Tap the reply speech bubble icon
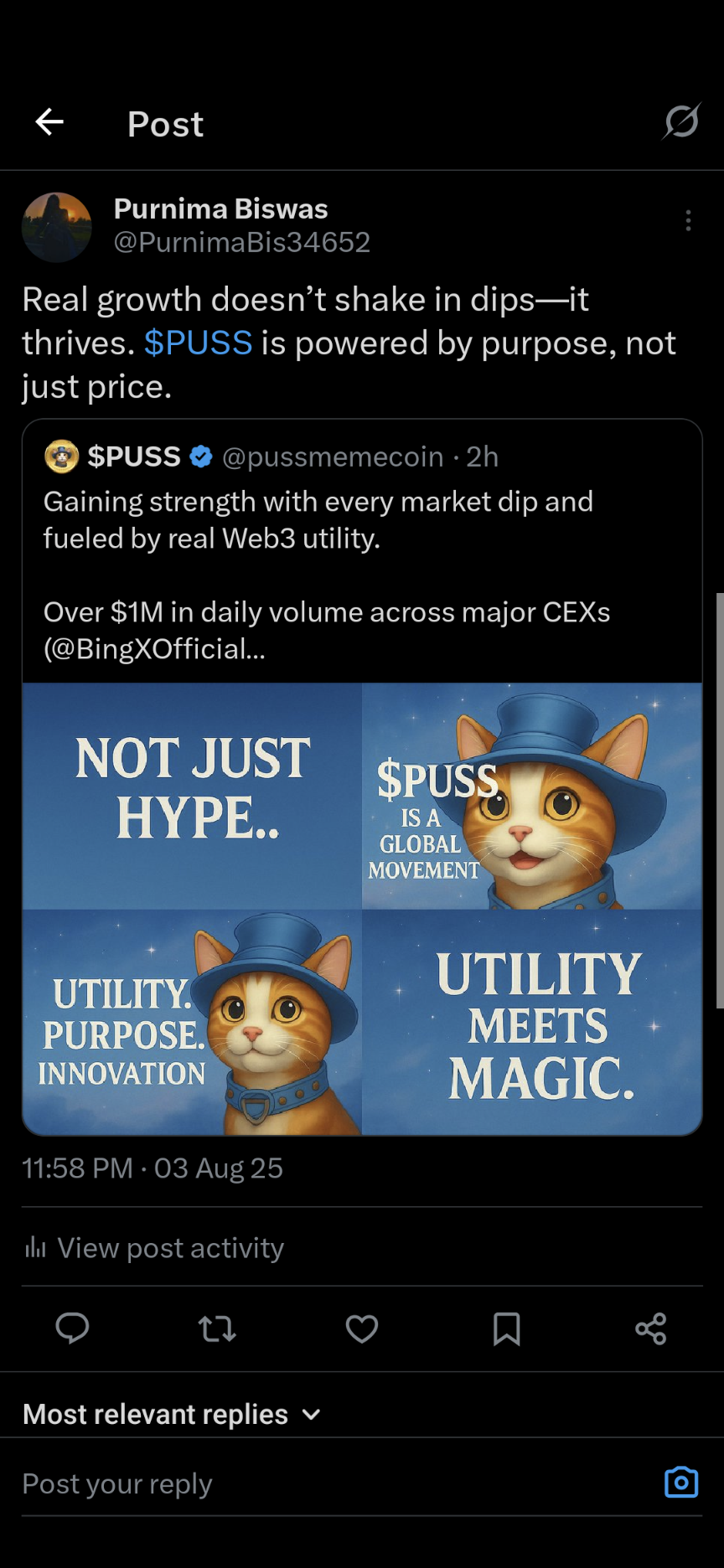This screenshot has width=724, height=1568. 72,1328
